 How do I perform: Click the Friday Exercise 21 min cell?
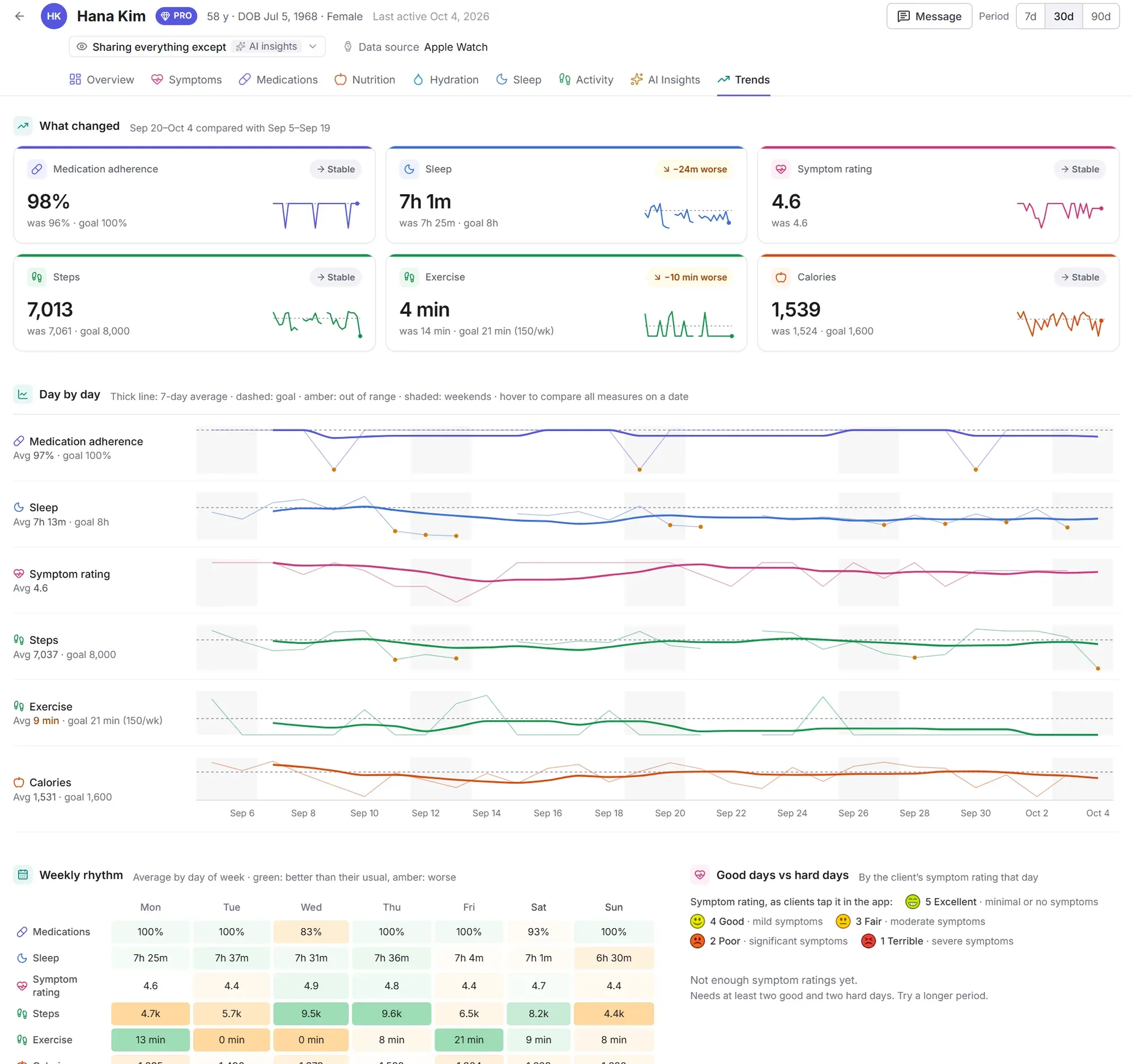point(469,1040)
